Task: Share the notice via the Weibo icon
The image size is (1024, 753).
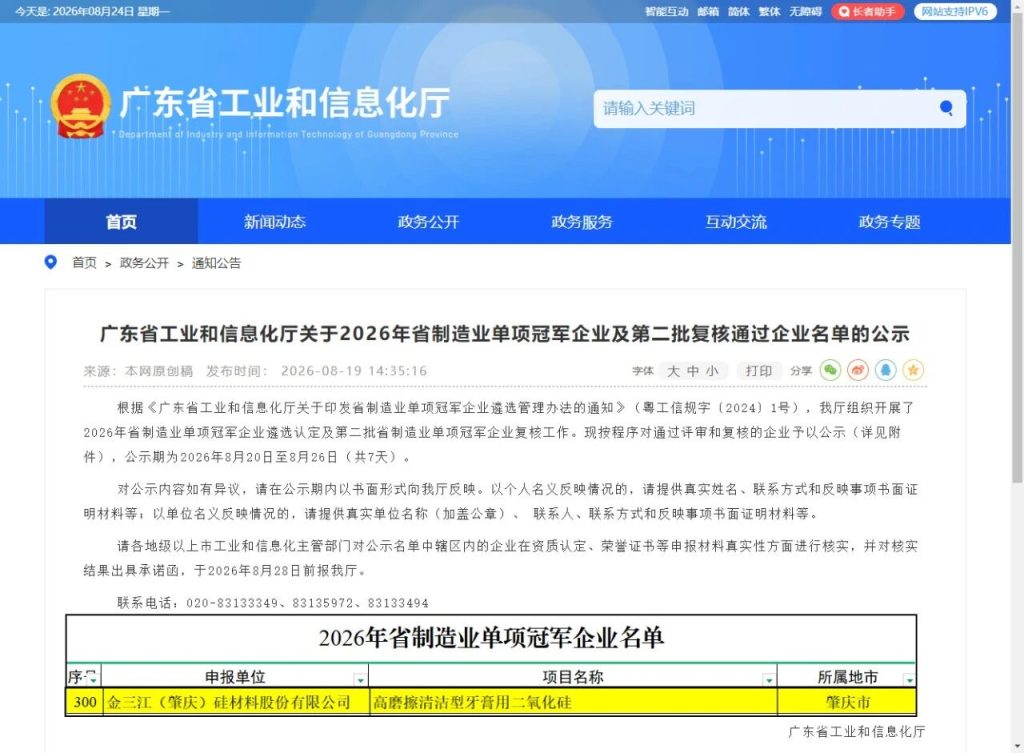Action: [857, 370]
